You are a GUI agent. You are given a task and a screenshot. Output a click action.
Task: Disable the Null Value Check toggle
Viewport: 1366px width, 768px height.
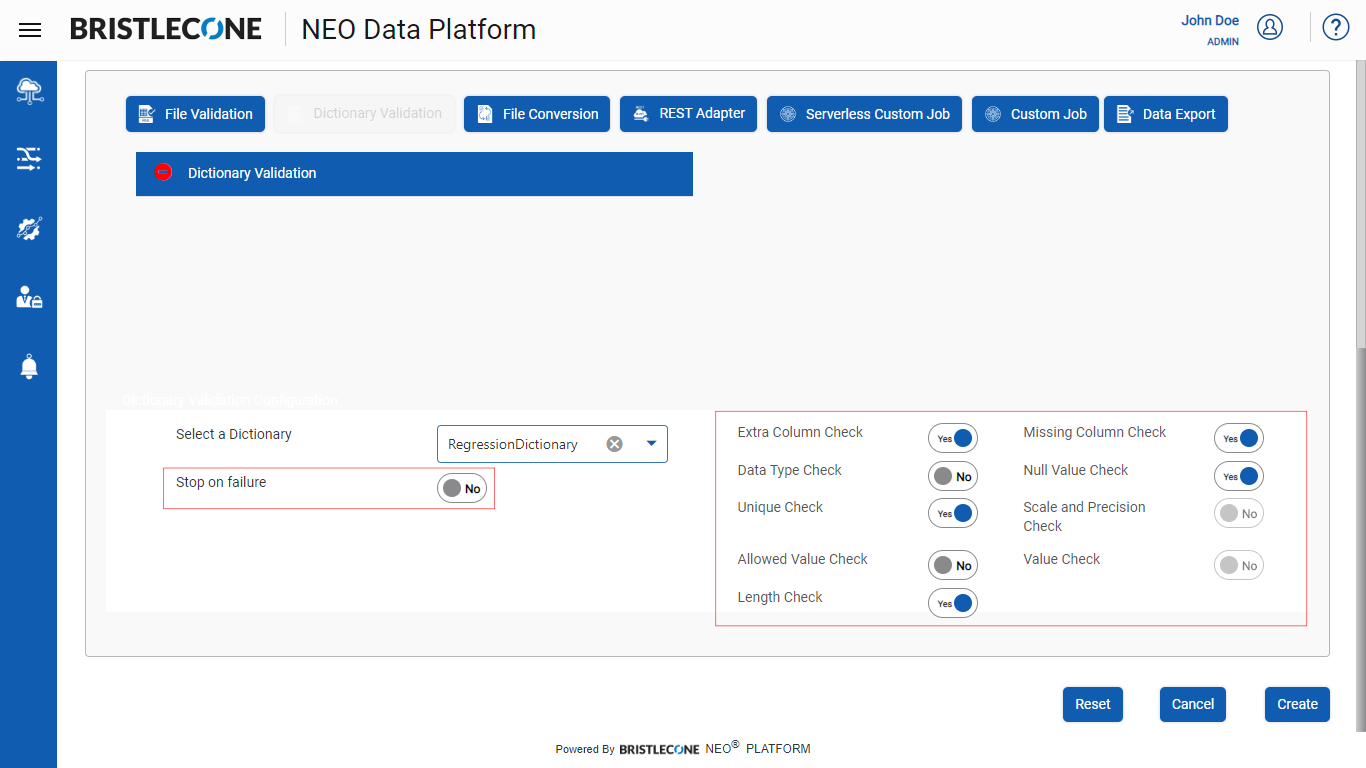click(1239, 476)
